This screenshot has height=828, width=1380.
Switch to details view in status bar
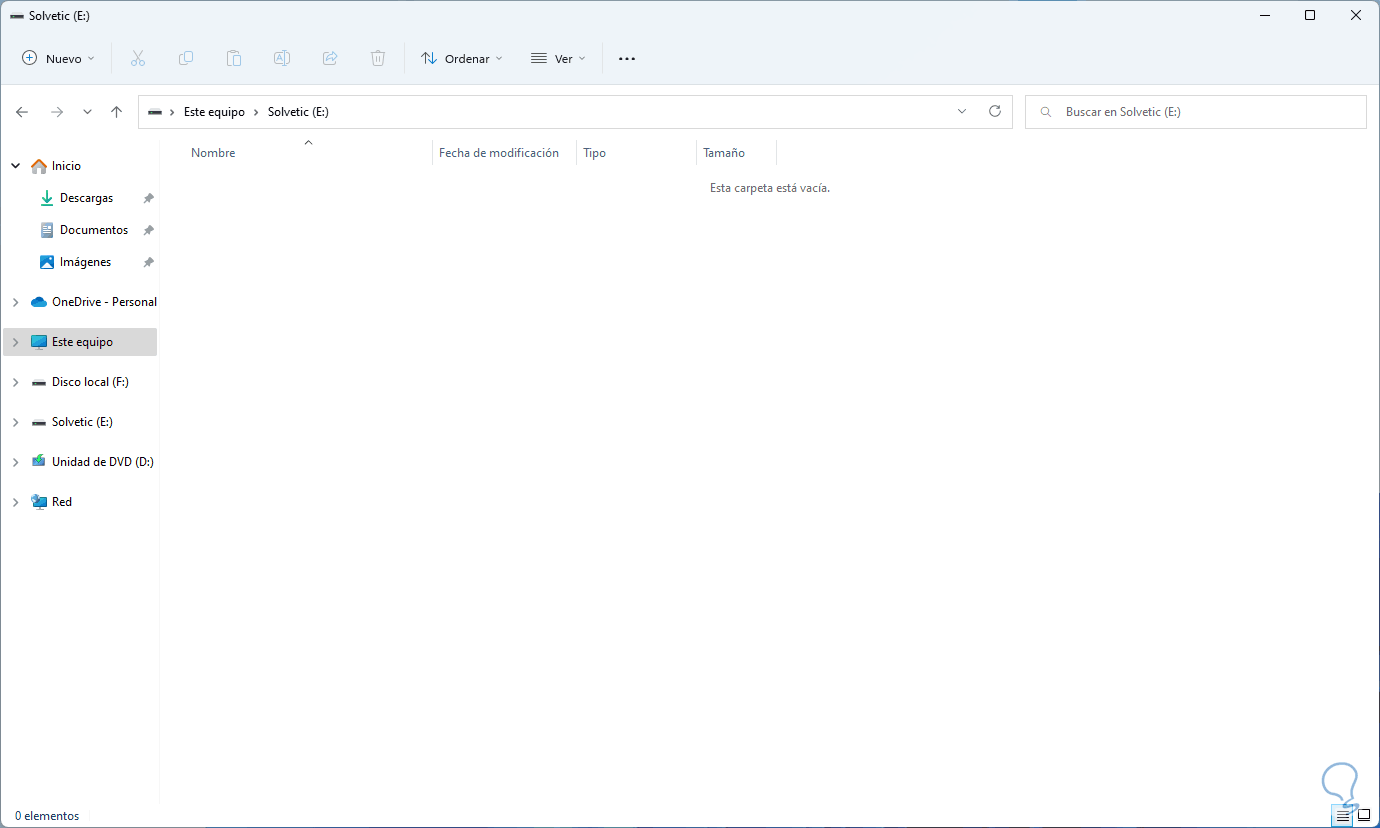point(1342,816)
